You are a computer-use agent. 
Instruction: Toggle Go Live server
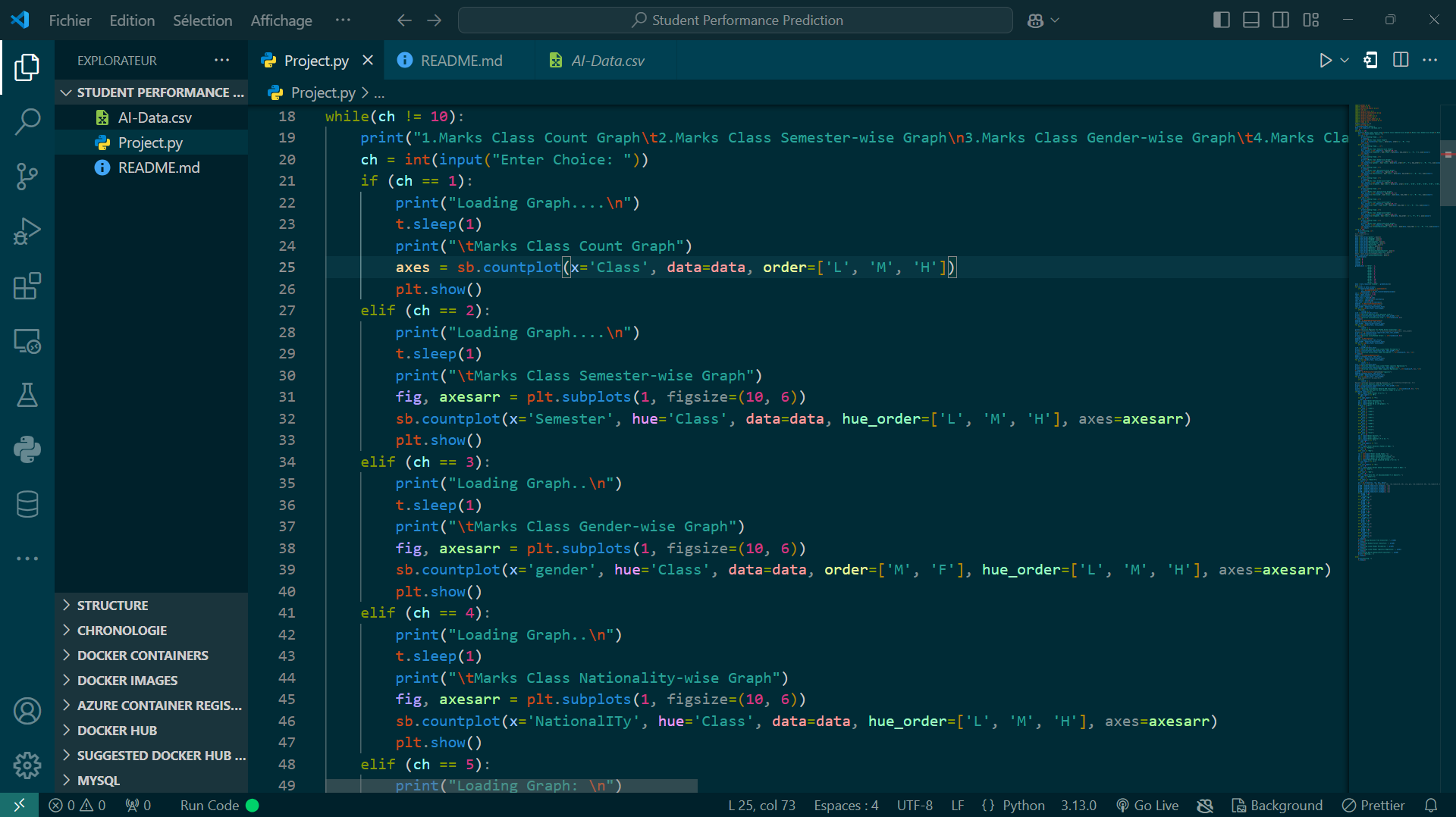[1147, 806]
